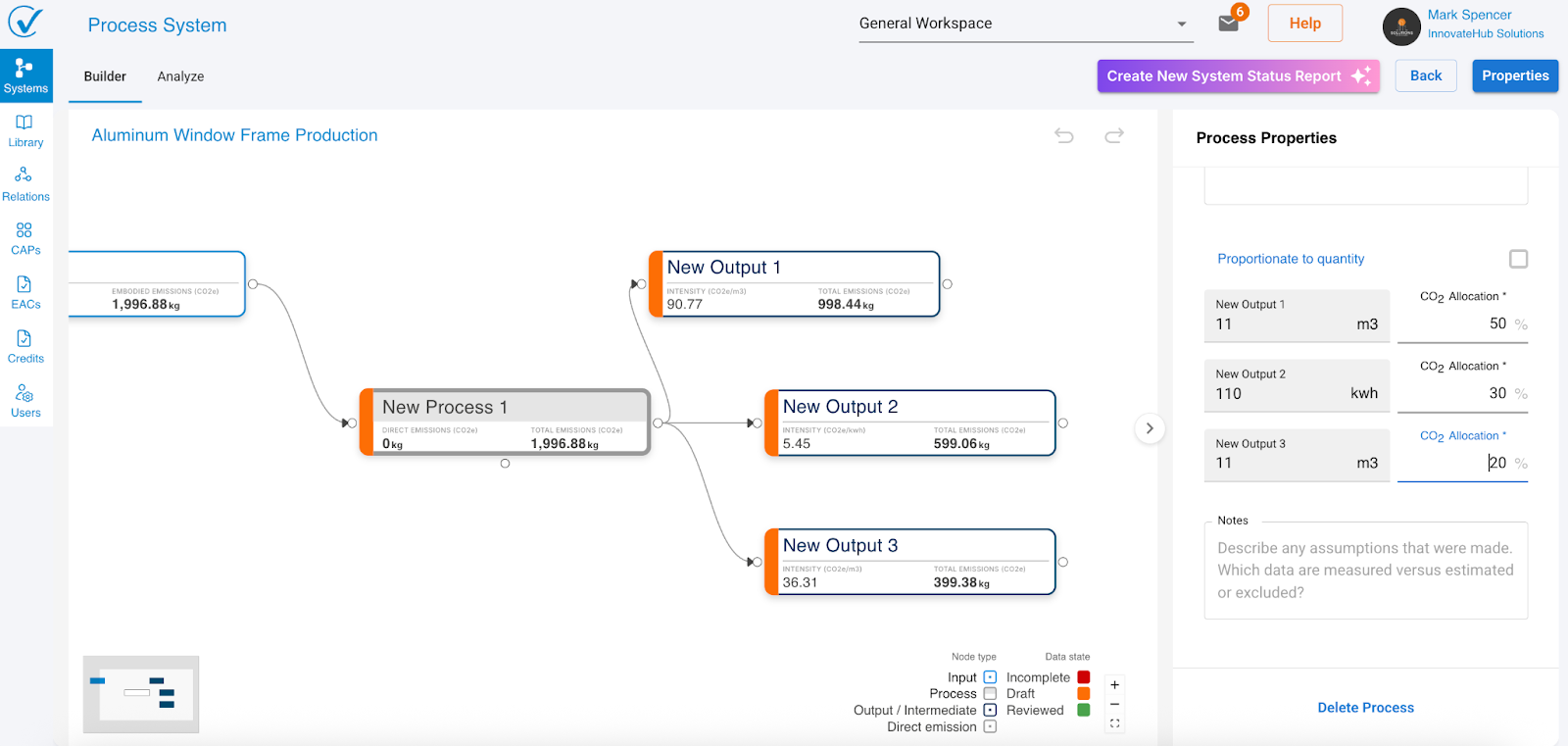Image resolution: width=1568 pixels, height=746 pixels.
Task: Click the redo arrow icon
Action: click(x=1114, y=136)
